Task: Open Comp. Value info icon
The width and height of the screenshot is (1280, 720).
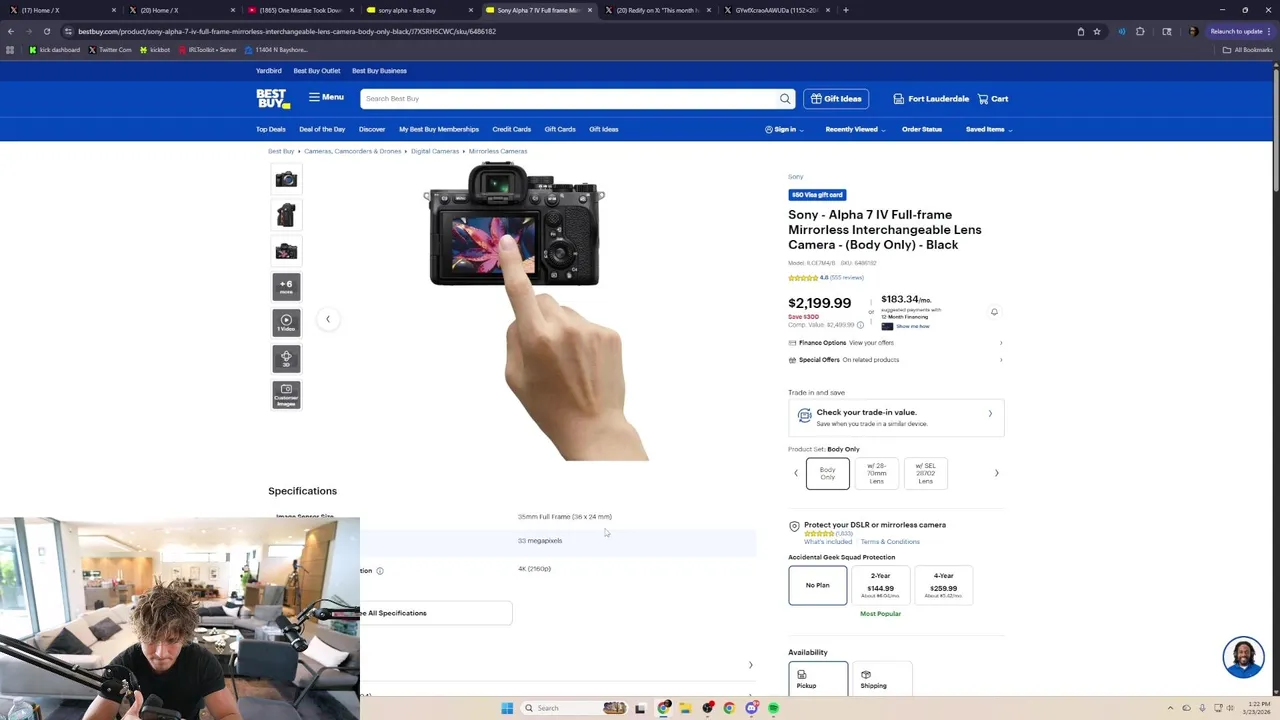Action: click(860, 325)
